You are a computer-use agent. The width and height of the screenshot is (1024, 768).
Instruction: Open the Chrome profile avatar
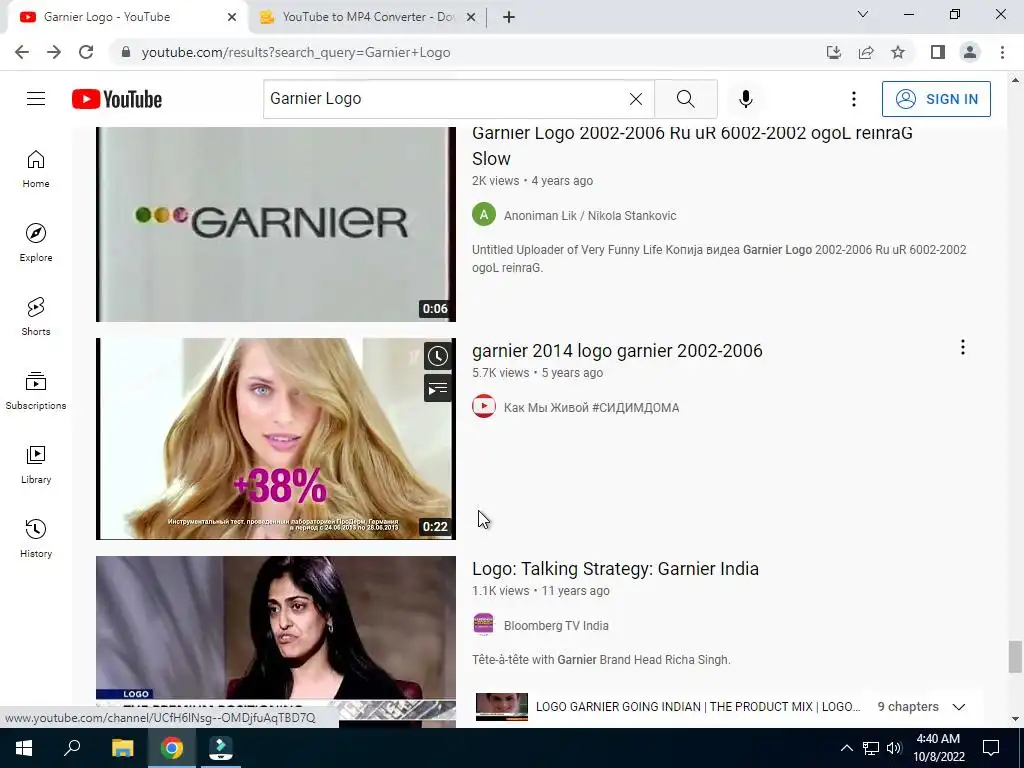click(x=970, y=52)
